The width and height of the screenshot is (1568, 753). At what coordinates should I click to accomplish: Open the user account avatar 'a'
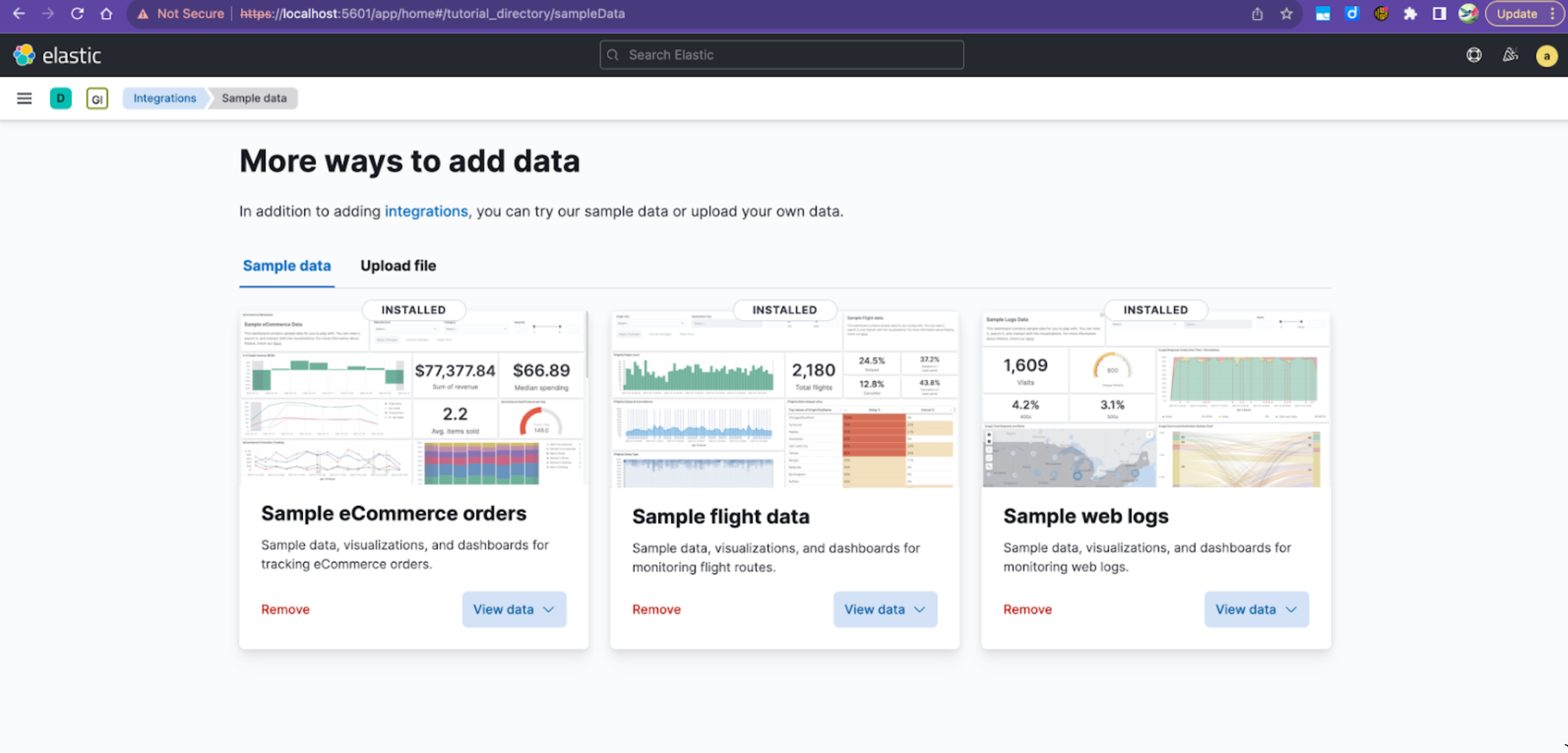pos(1547,56)
